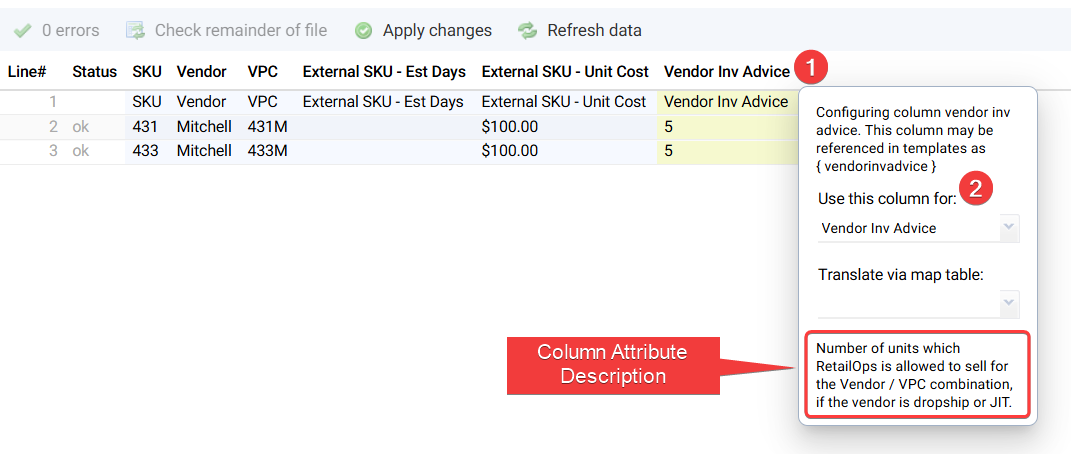
Task: Click the 433M VPC cell
Action: [267, 151]
